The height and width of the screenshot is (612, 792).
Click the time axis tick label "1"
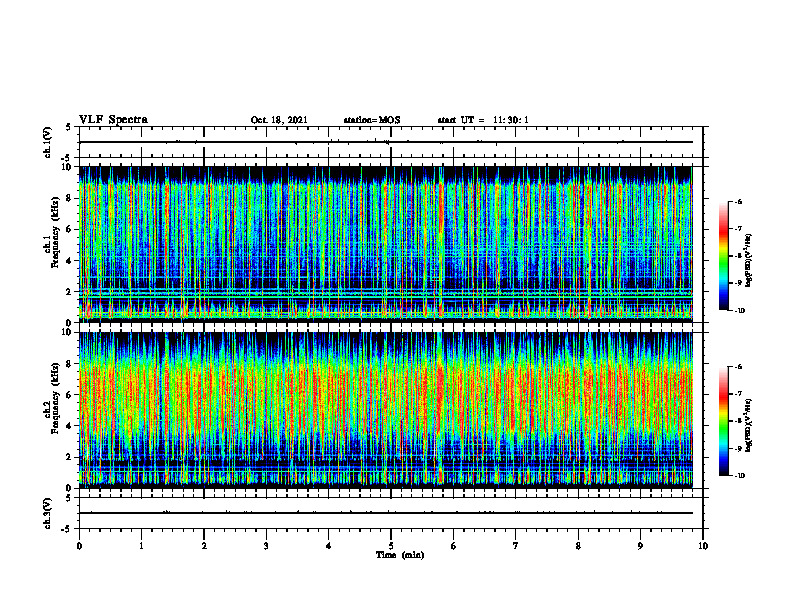(x=141, y=546)
